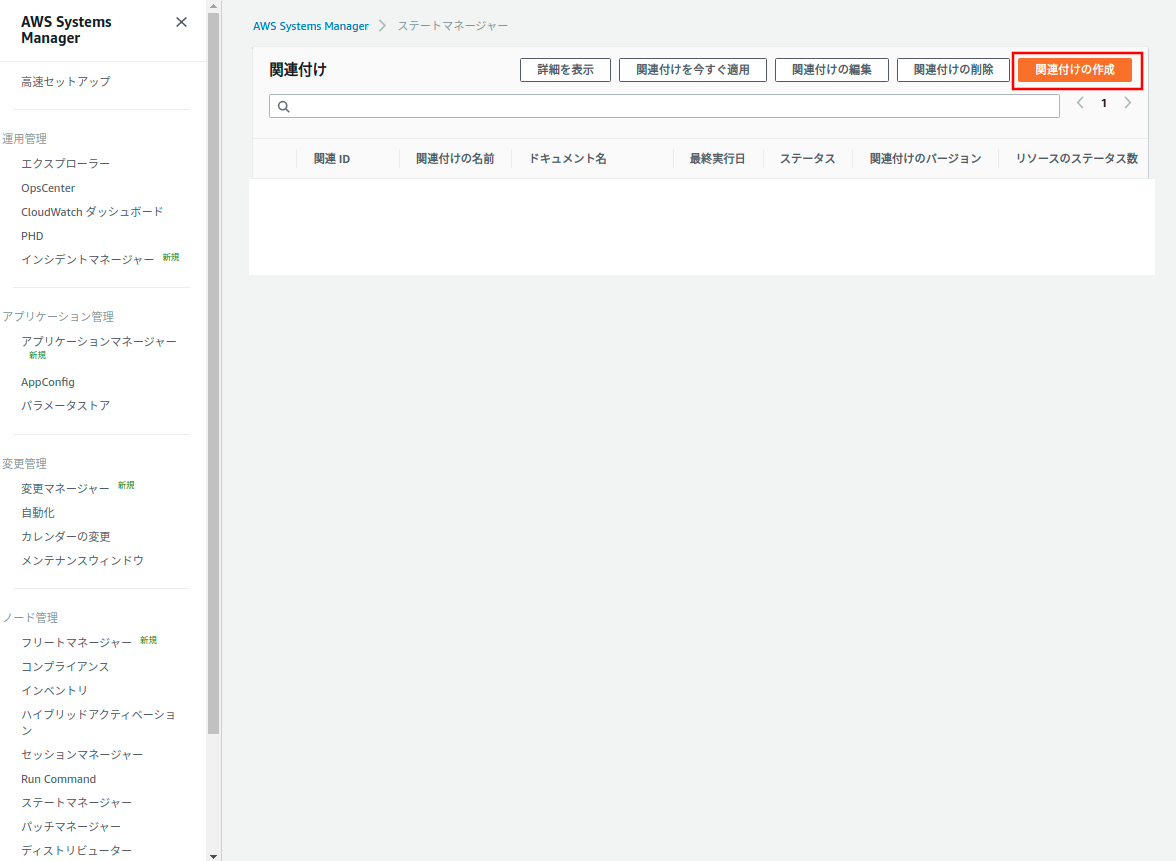Open Run Command in the sidebar
Image resolution: width=1176 pixels, height=861 pixels.
(x=58, y=778)
